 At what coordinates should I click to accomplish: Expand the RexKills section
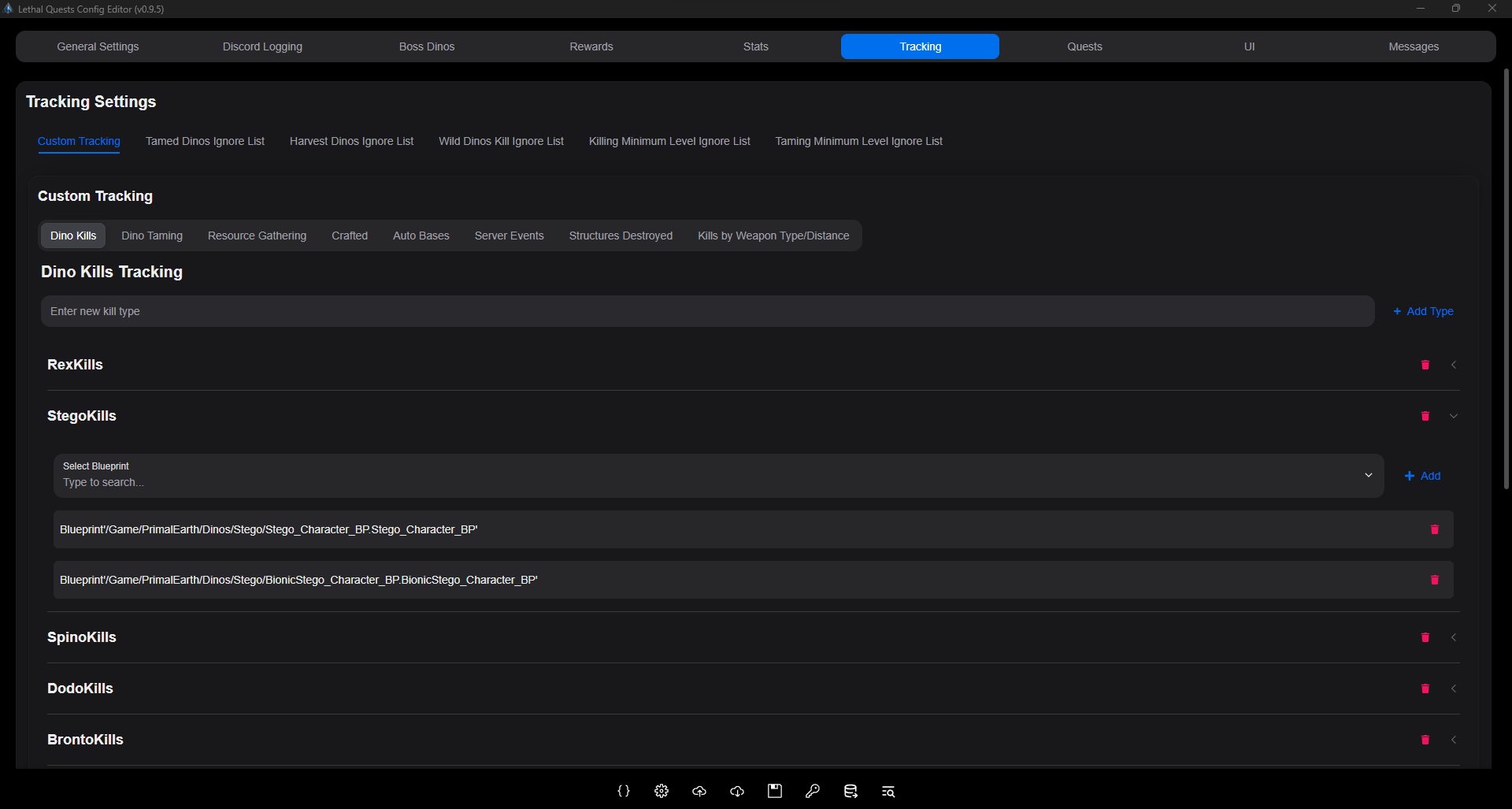[x=1454, y=365]
